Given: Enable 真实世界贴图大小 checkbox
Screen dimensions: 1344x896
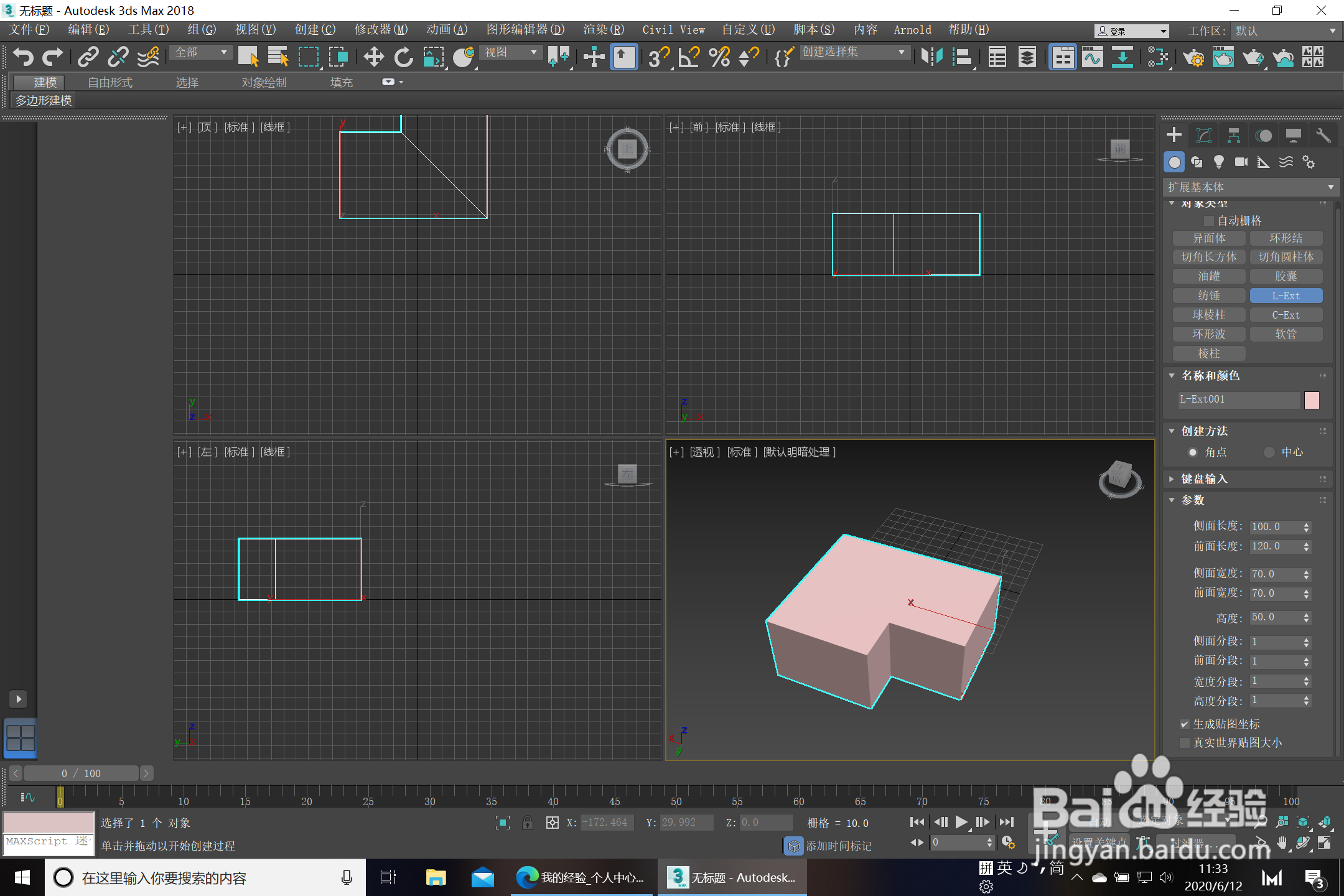Looking at the screenshot, I should click(x=1185, y=743).
